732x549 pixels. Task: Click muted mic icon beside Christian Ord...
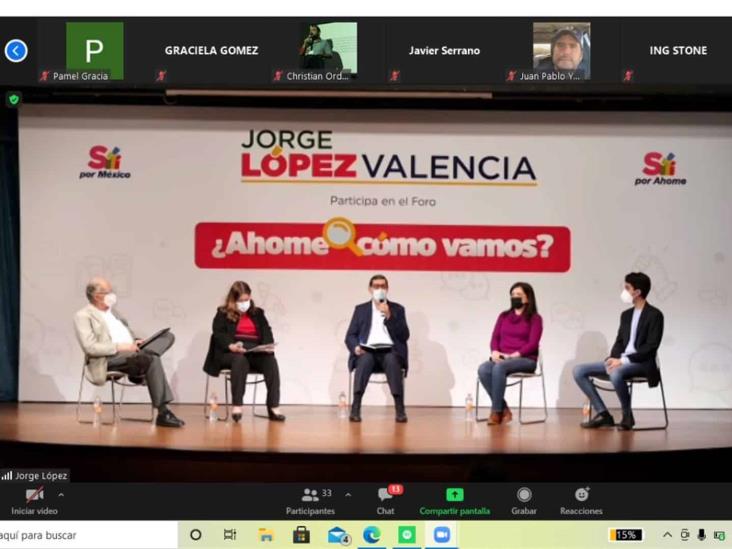278,76
